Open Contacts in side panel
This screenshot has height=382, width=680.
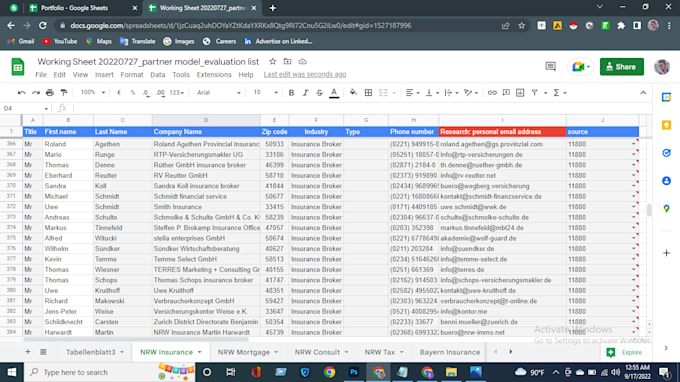[667, 180]
